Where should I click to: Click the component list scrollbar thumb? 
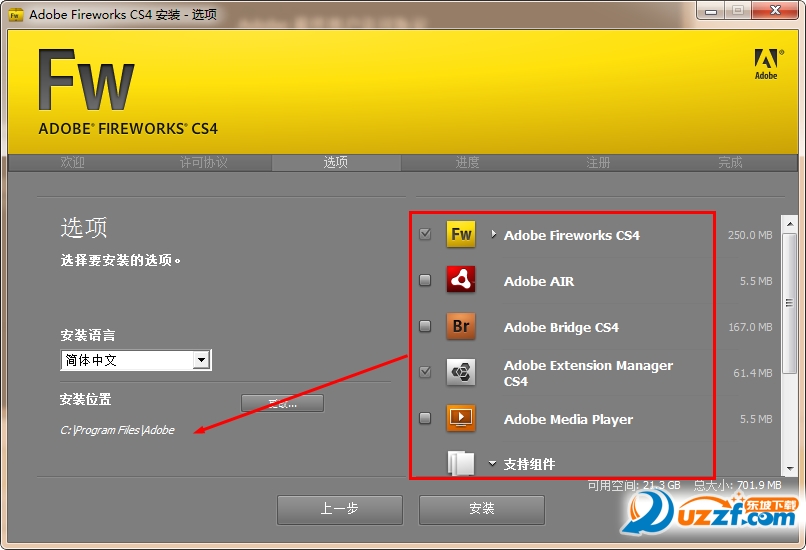(790, 303)
